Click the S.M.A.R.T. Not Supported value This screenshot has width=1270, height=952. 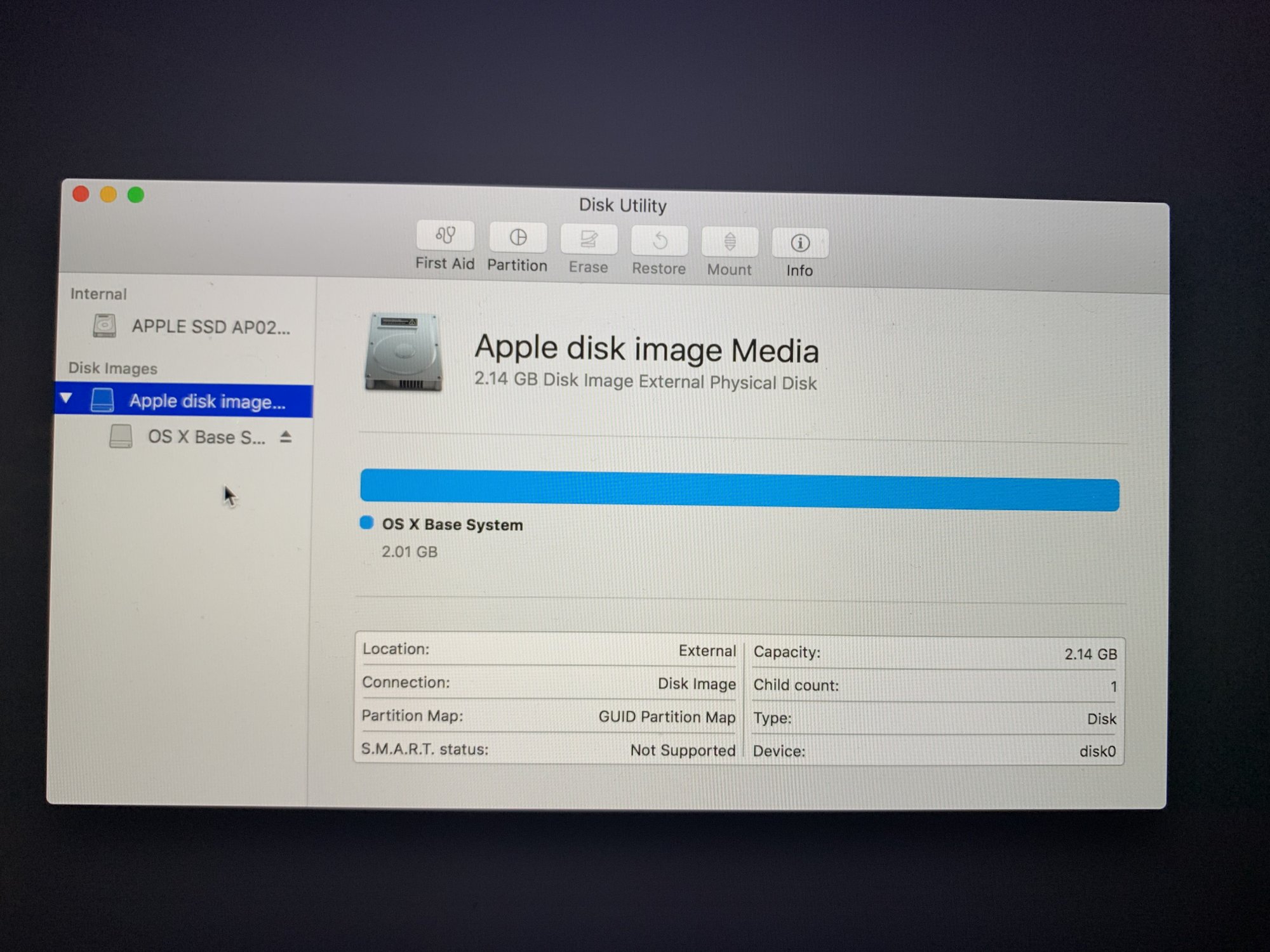[683, 750]
